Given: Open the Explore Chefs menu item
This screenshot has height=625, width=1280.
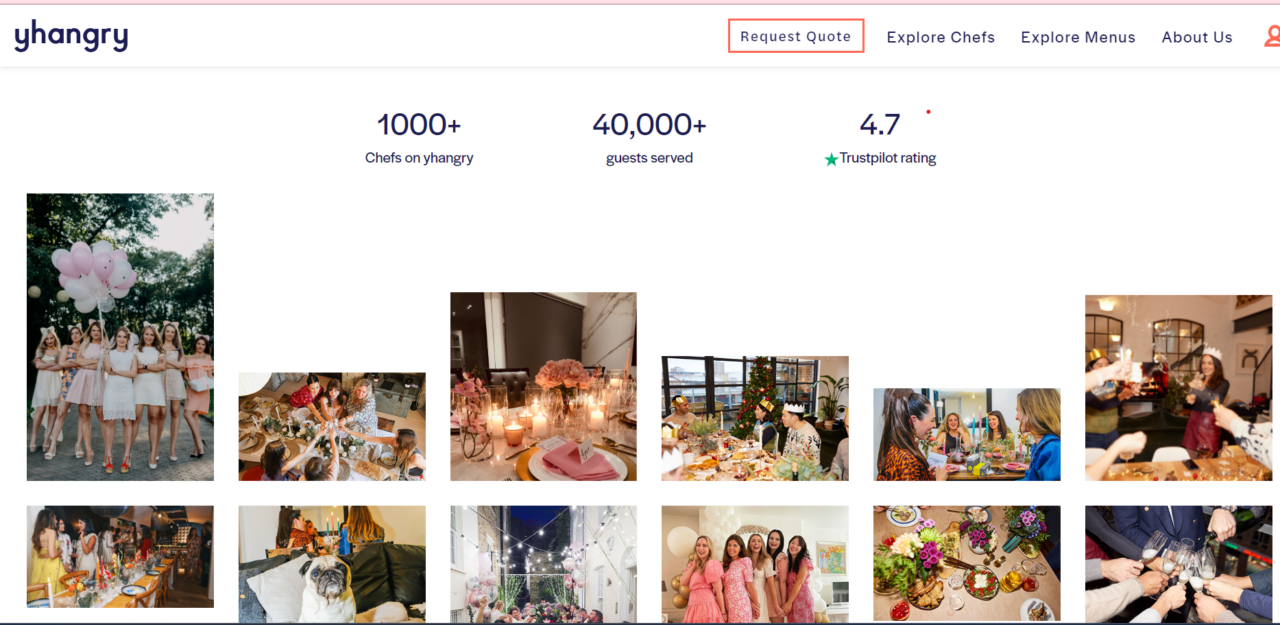Looking at the screenshot, I should pyautogui.click(x=941, y=37).
